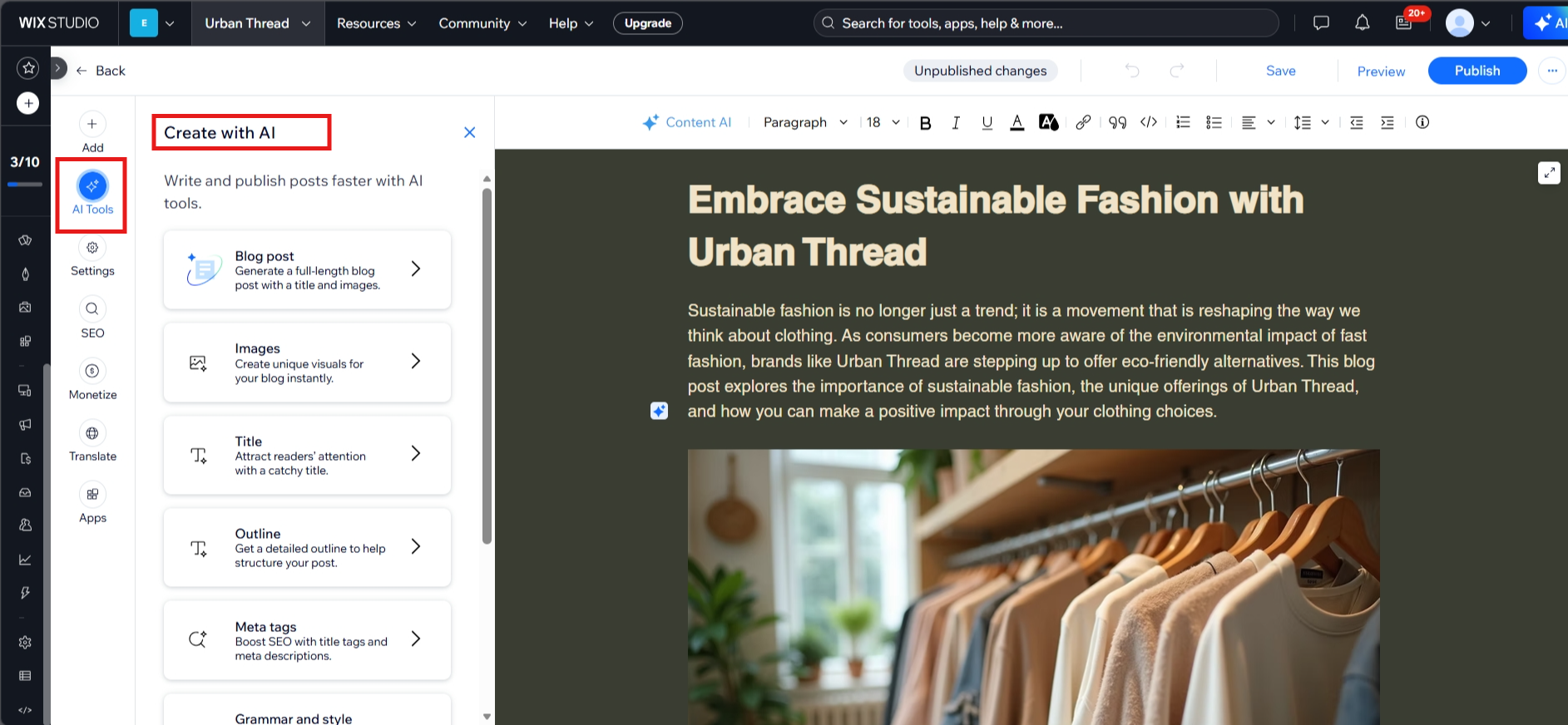Screen dimensions: 1568x725
Task: Open the Help menu
Action: click(571, 23)
